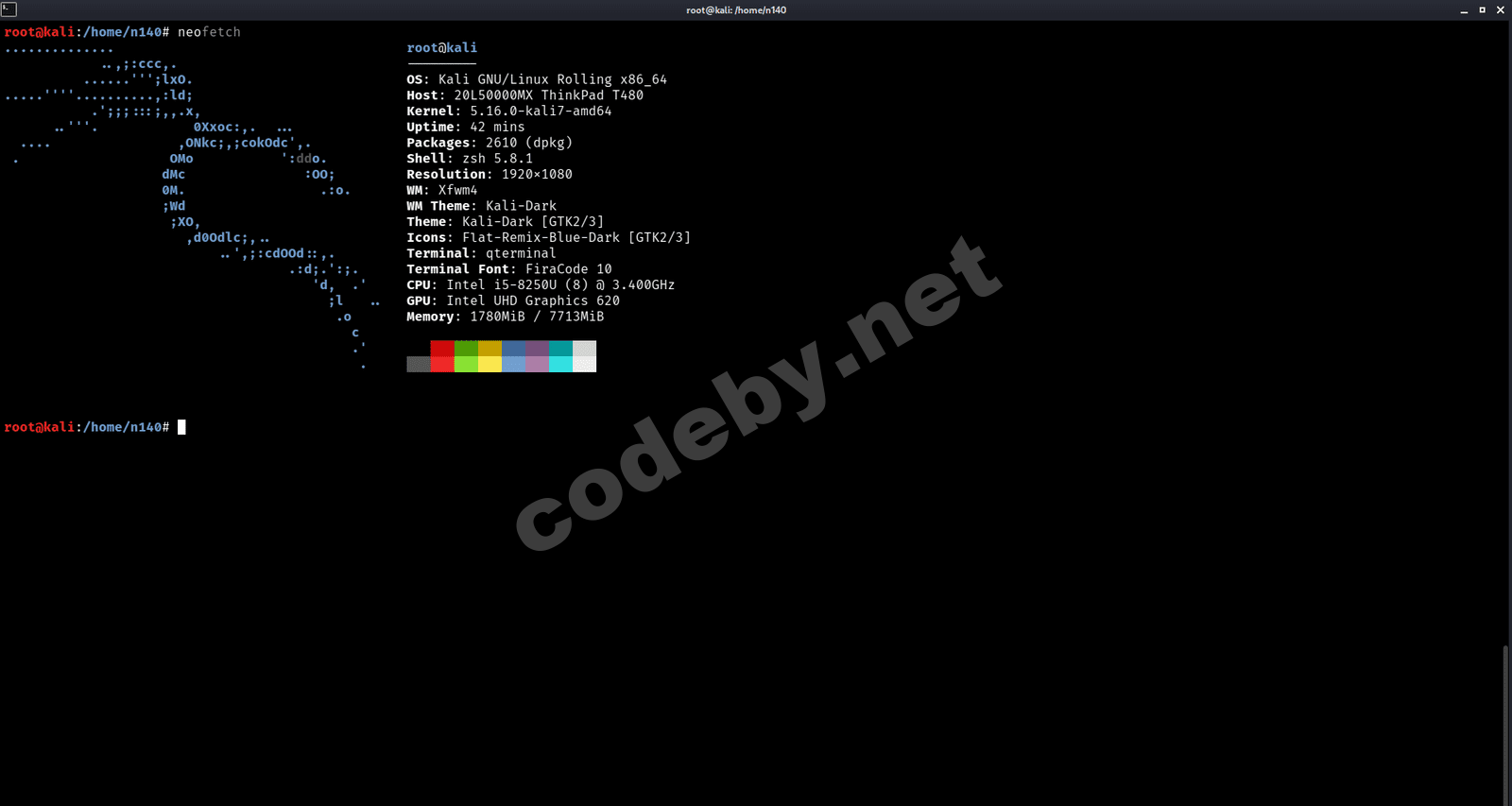Image resolution: width=1512 pixels, height=806 pixels.
Task: Click the window title root@kali: /home/n140
Action: pos(736,10)
